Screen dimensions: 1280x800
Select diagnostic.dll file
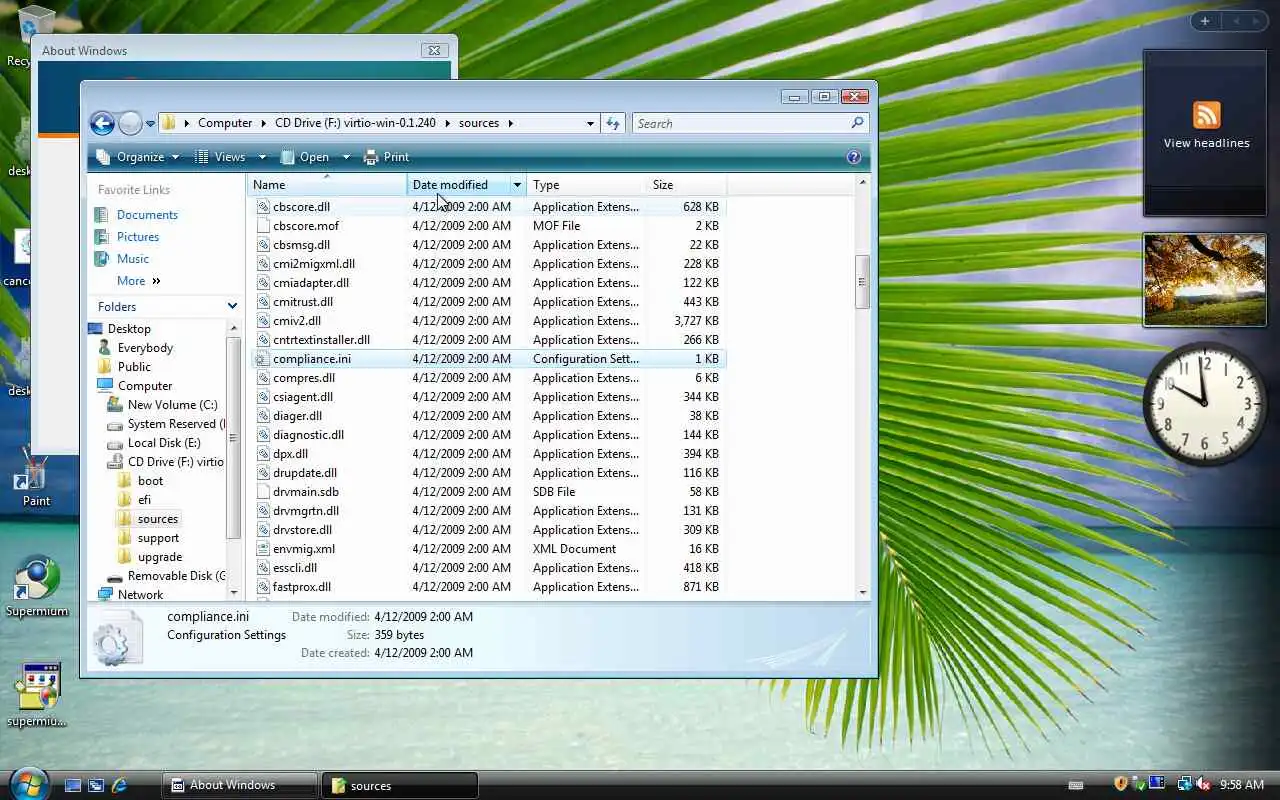click(308, 435)
